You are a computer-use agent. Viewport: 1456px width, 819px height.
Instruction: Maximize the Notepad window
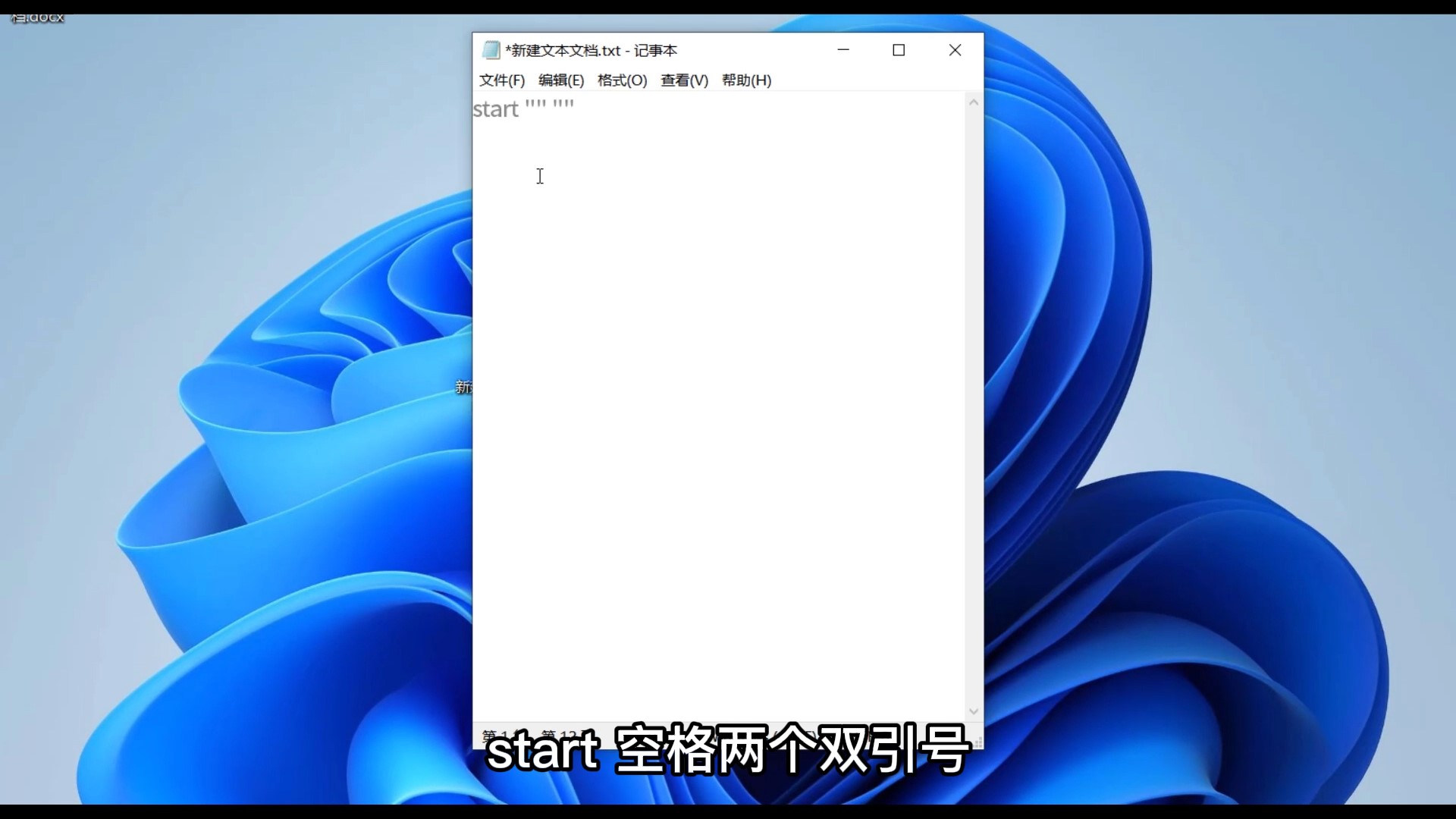coord(899,50)
